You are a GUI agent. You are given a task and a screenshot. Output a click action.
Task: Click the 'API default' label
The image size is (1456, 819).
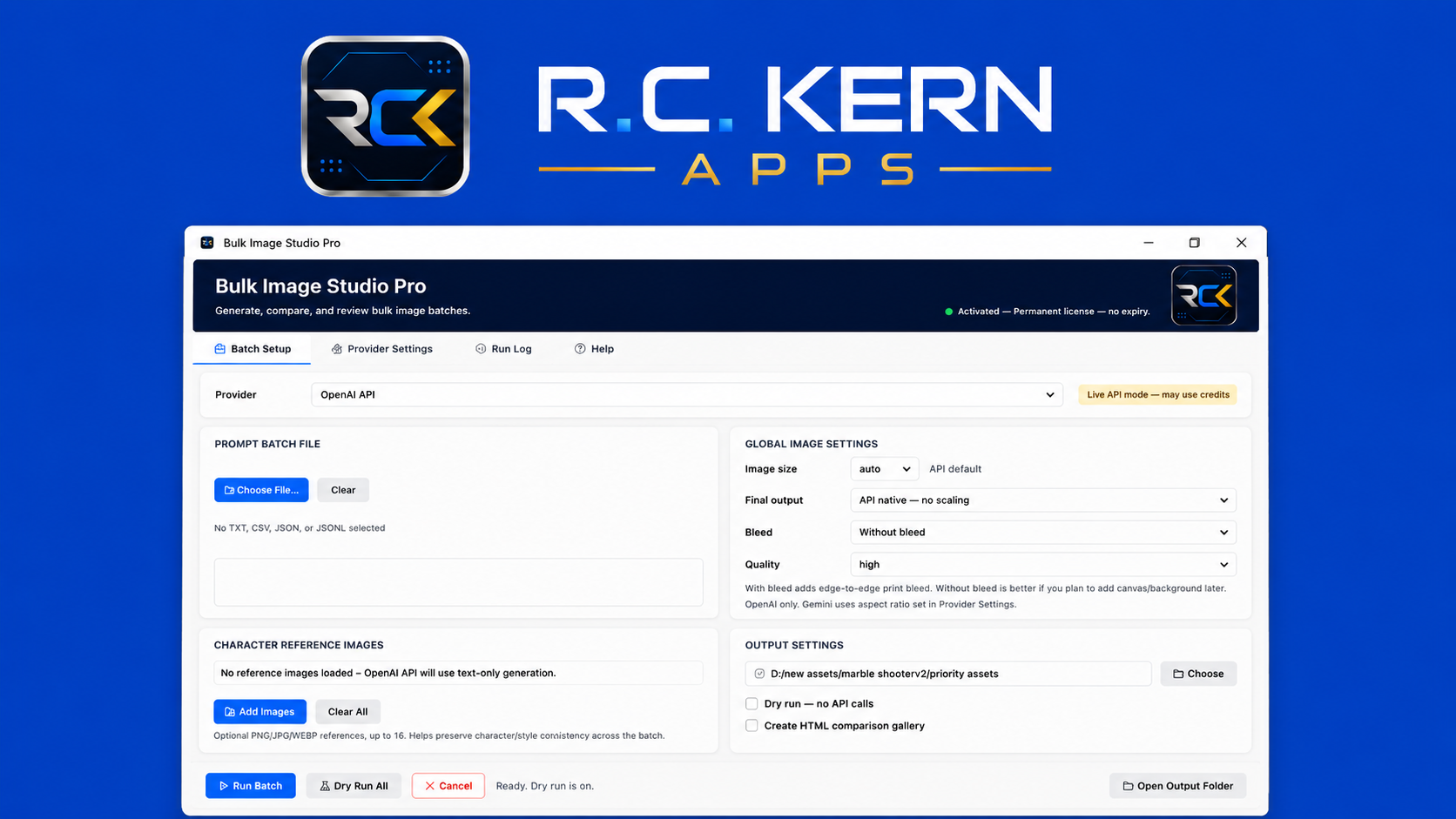point(955,469)
